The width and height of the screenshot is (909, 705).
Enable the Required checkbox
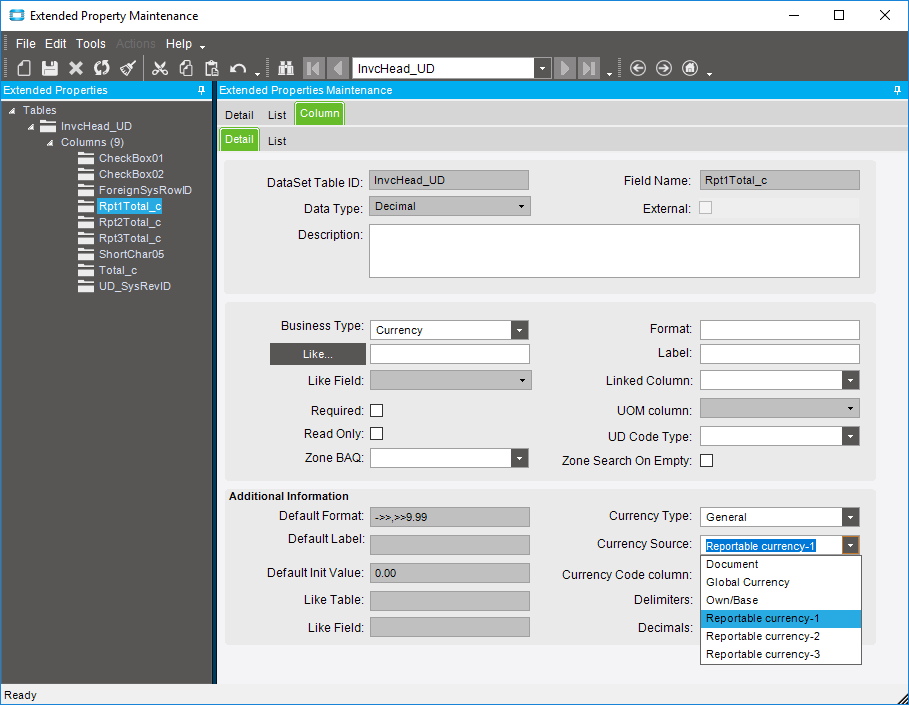[377, 411]
